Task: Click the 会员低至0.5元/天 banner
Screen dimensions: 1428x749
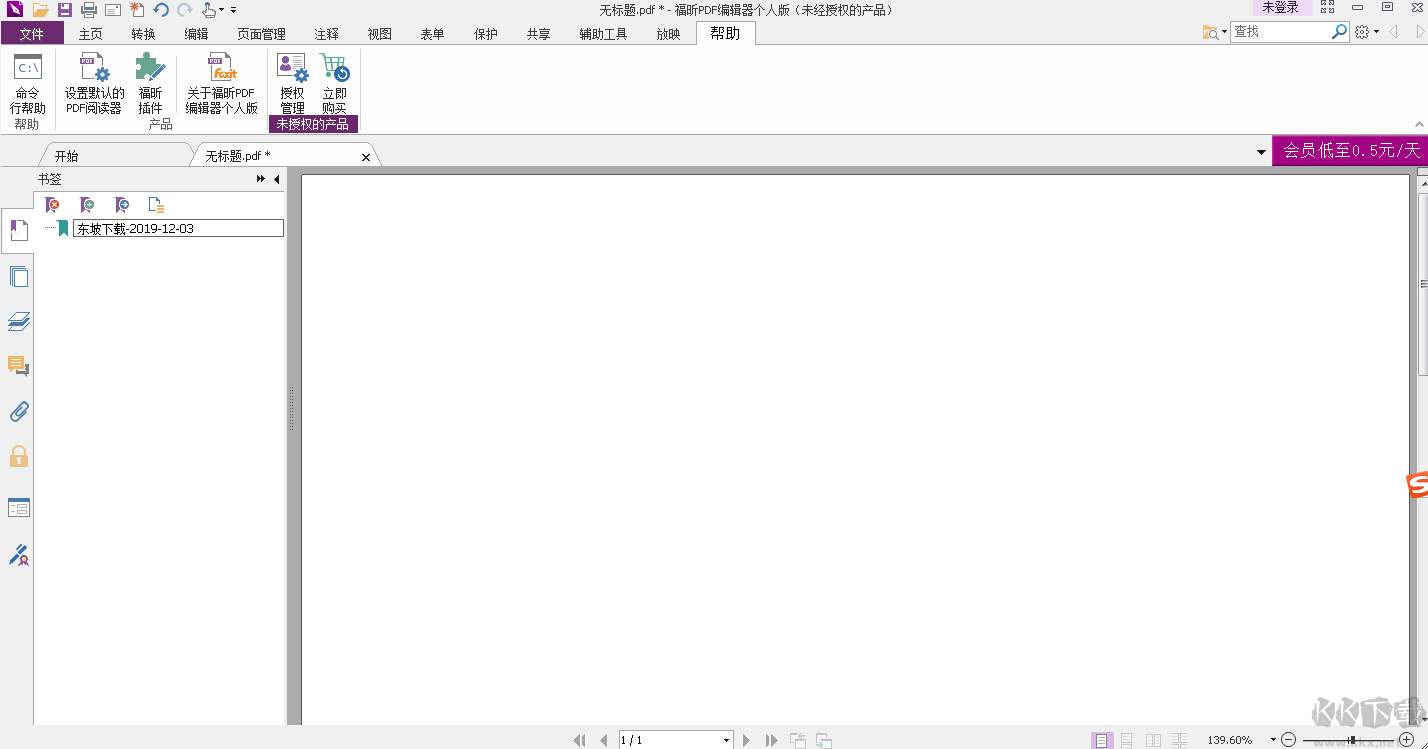Action: coord(1350,151)
